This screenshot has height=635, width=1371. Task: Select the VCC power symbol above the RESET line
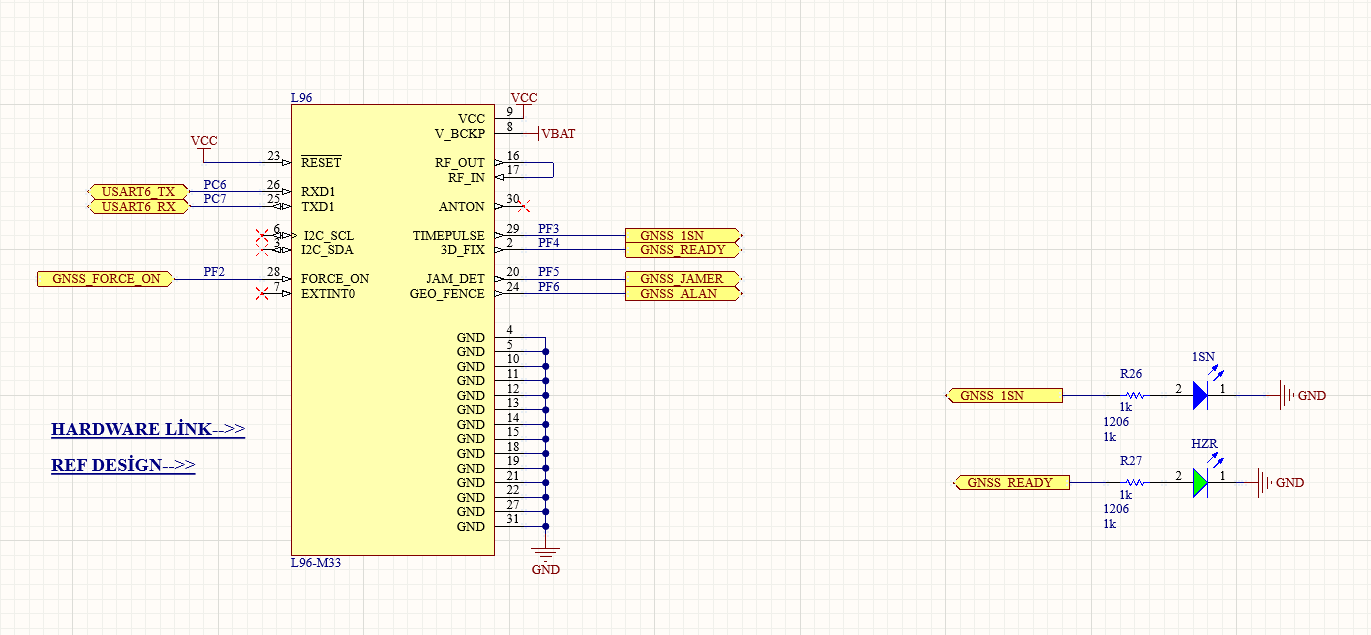click(204, 144)
